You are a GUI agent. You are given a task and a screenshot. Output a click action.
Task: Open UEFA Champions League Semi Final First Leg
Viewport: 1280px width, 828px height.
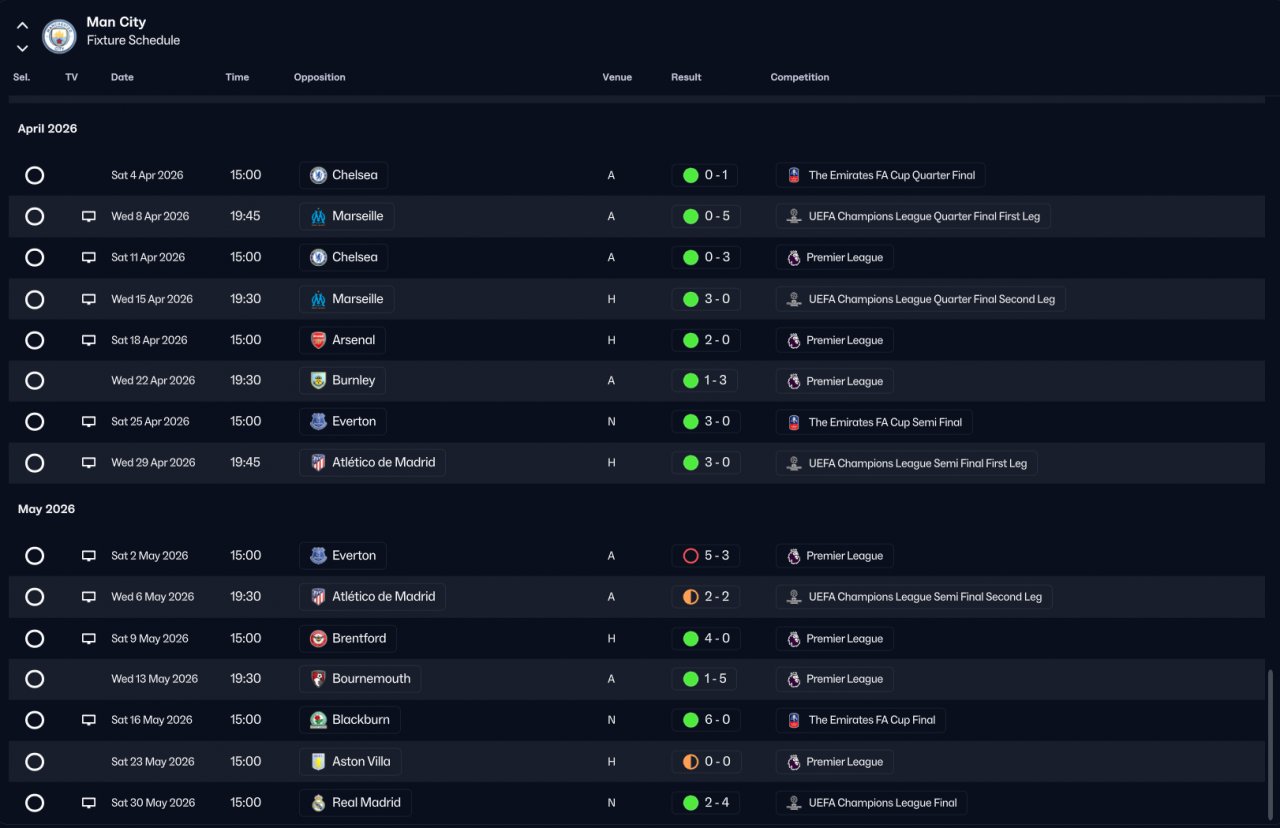(906, 462)
